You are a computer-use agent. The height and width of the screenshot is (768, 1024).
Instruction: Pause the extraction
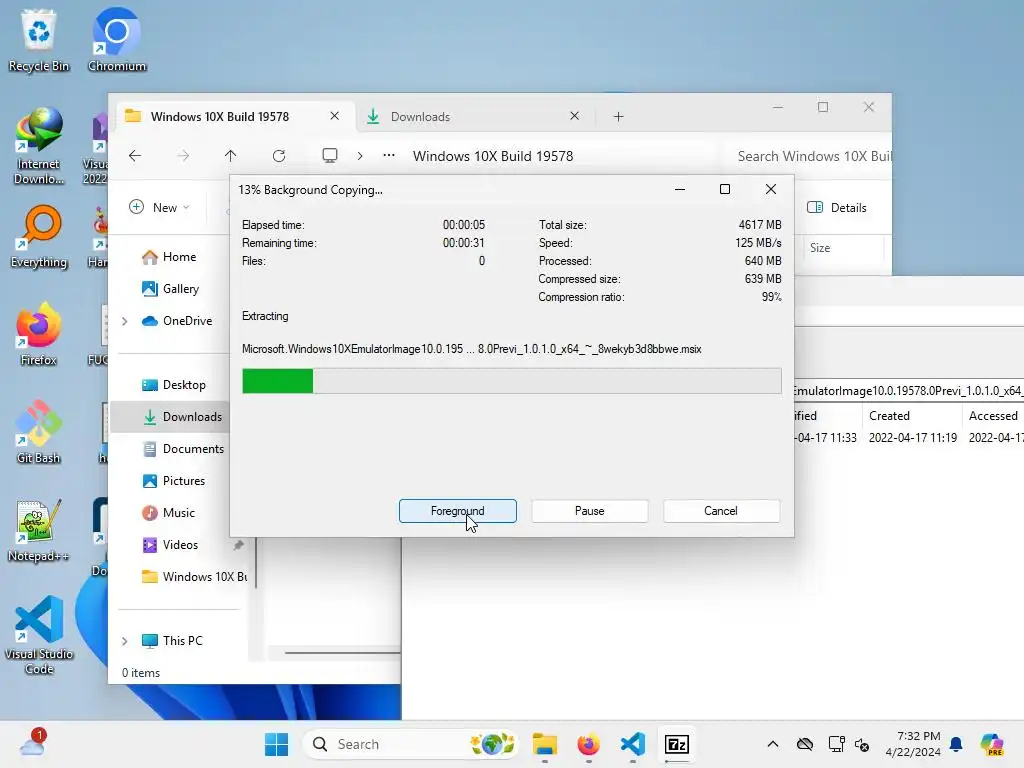point(589,511)
